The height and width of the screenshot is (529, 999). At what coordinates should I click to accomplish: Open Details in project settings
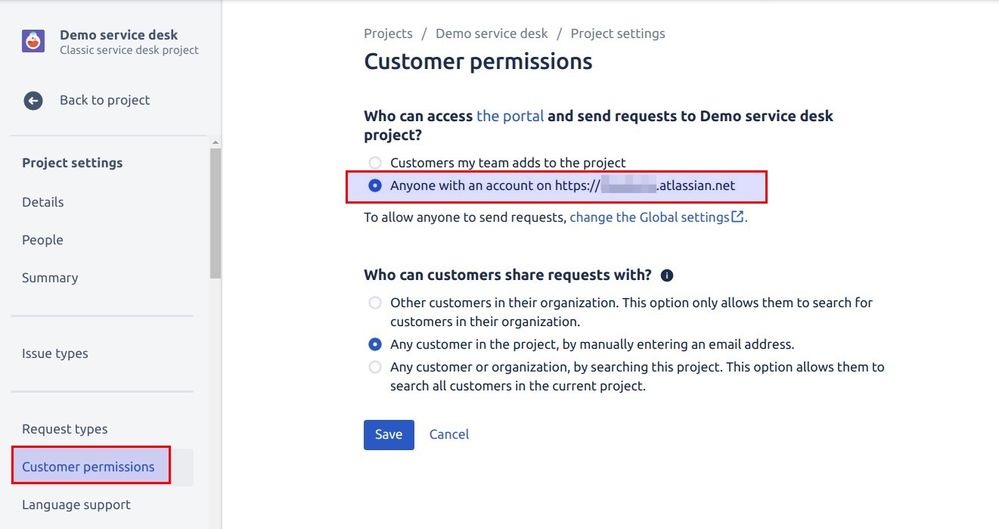pos(43,202)
